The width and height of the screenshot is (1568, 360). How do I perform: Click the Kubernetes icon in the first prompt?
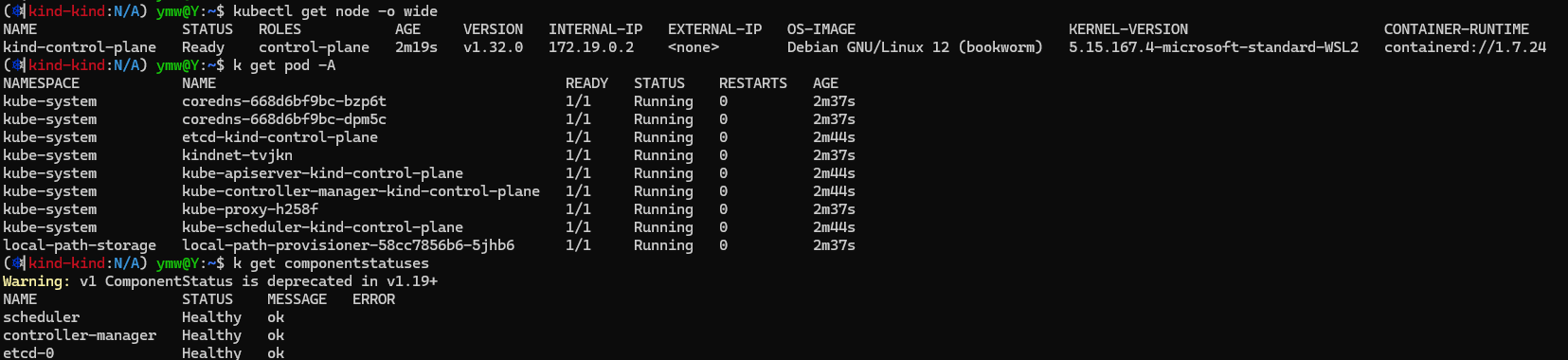tap(16, 11)
